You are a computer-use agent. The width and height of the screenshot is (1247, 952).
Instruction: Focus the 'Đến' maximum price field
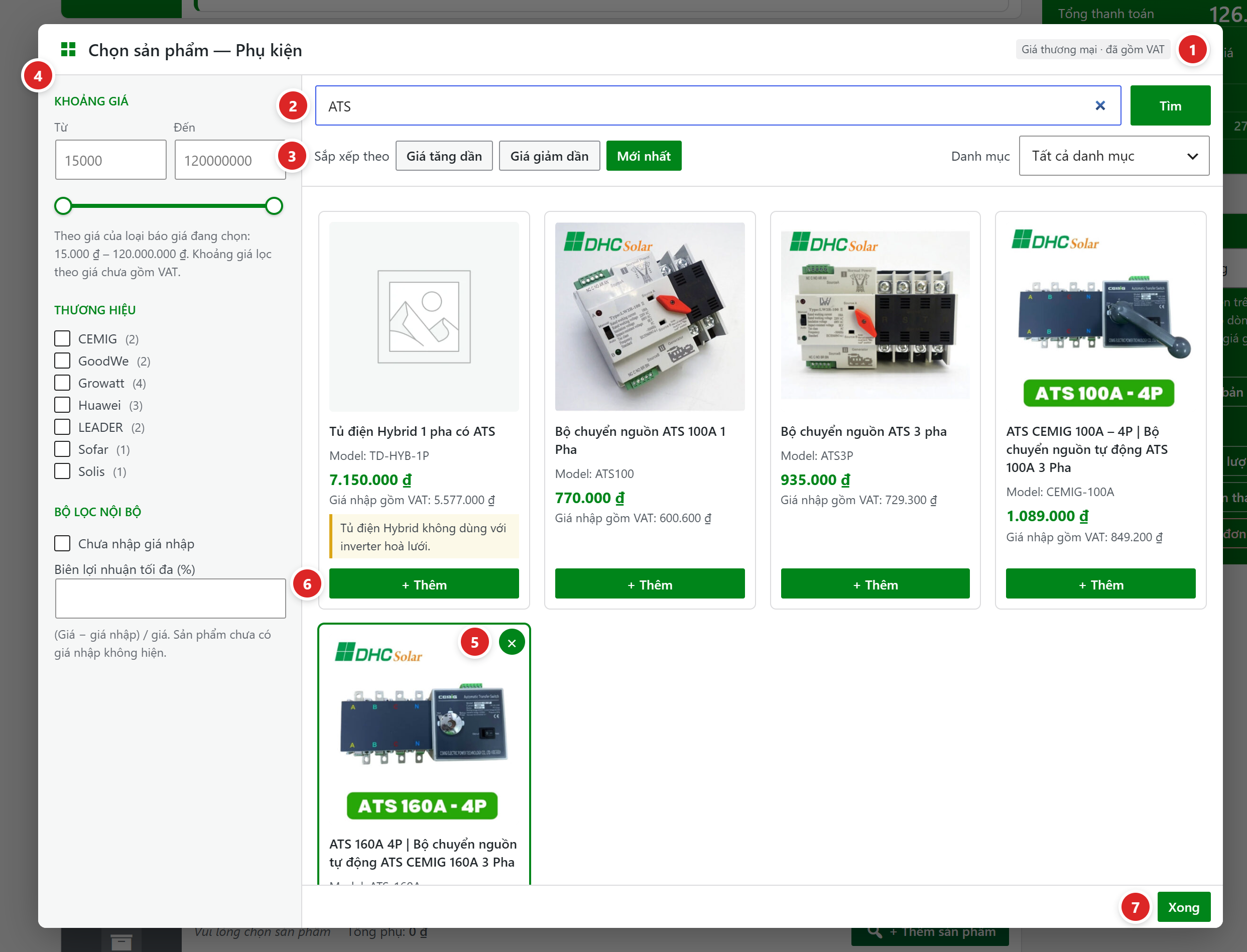click(230, 160)
